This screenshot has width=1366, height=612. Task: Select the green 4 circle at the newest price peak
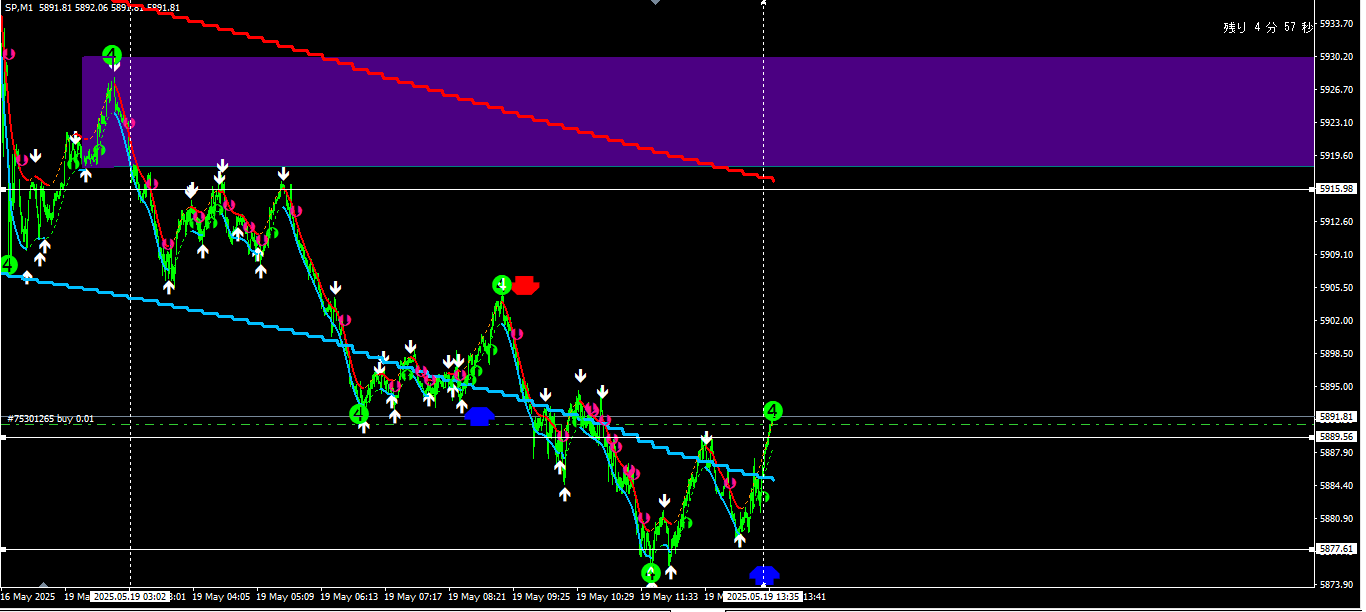pos(773,410)
